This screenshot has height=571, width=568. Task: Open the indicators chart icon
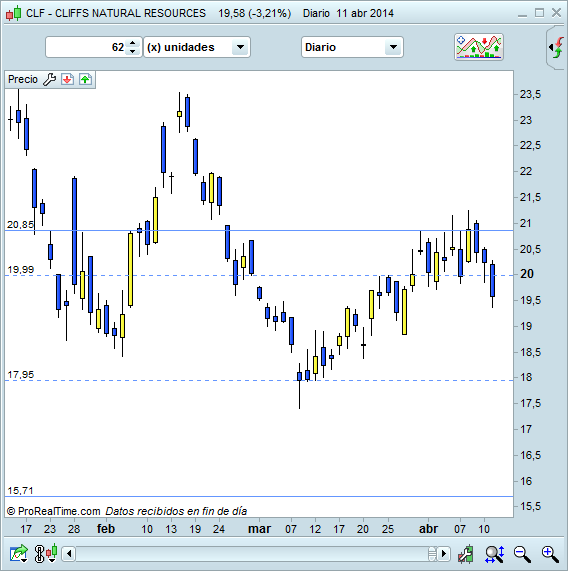[x=479, y=47]
